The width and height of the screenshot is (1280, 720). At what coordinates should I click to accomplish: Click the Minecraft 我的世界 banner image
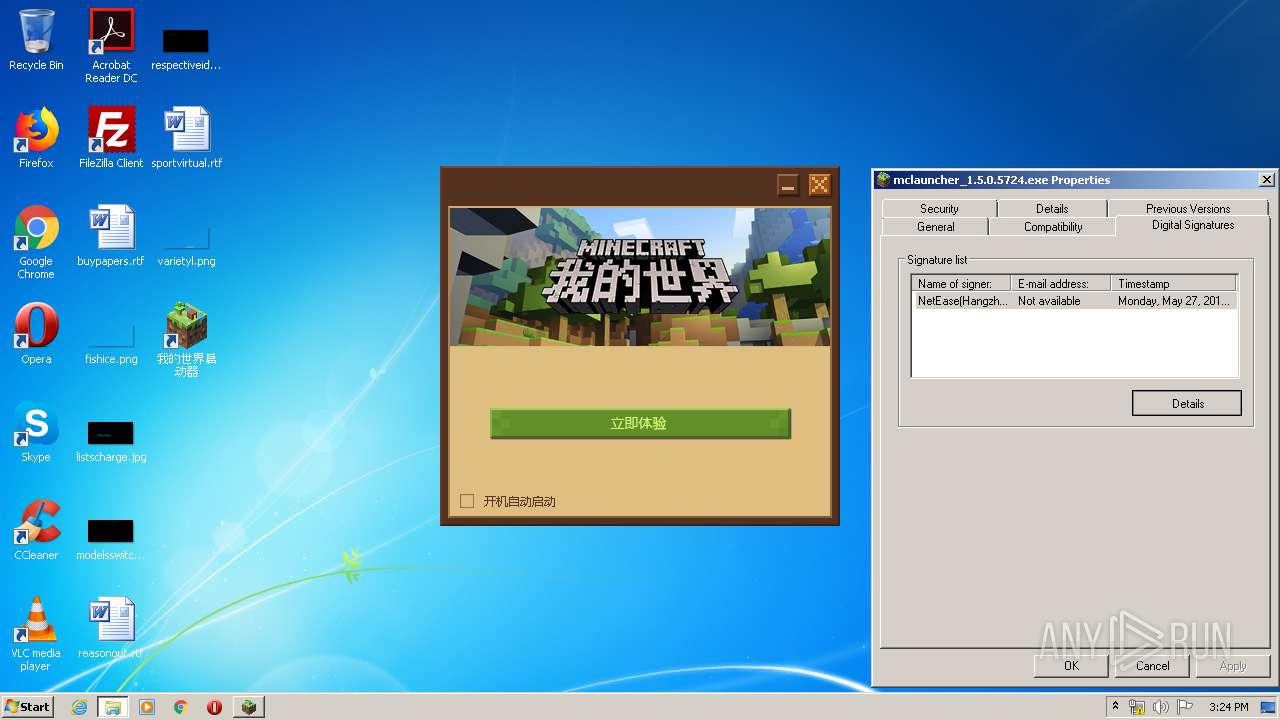640,277
